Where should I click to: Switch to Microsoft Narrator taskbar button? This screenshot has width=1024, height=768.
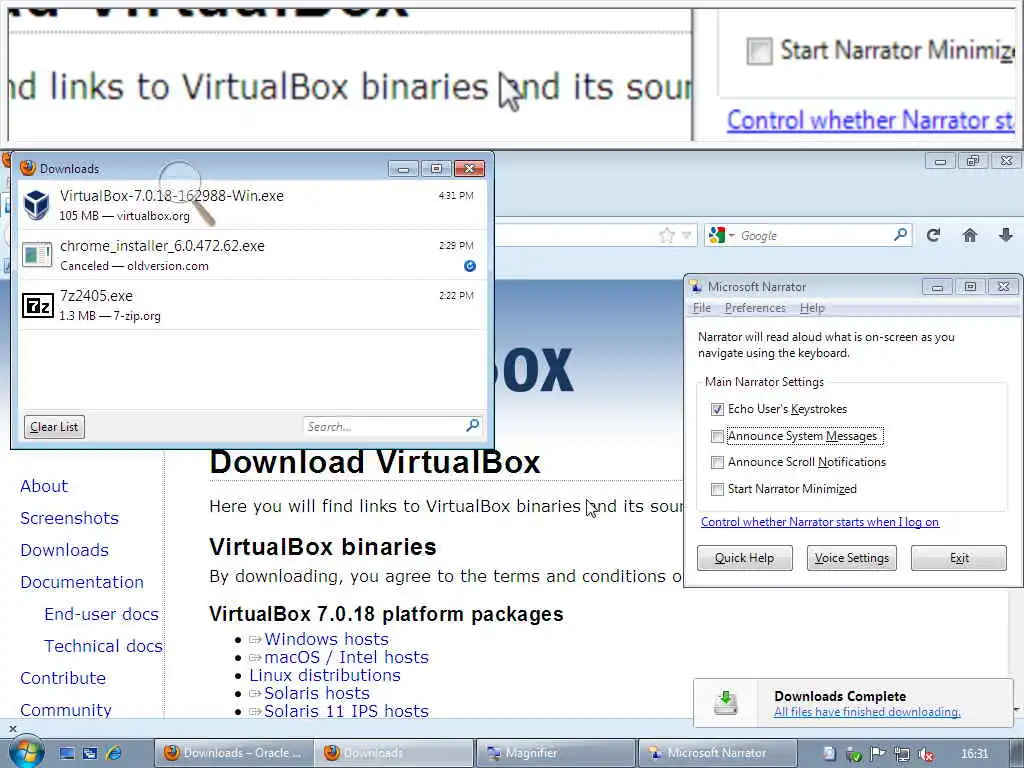716,753
